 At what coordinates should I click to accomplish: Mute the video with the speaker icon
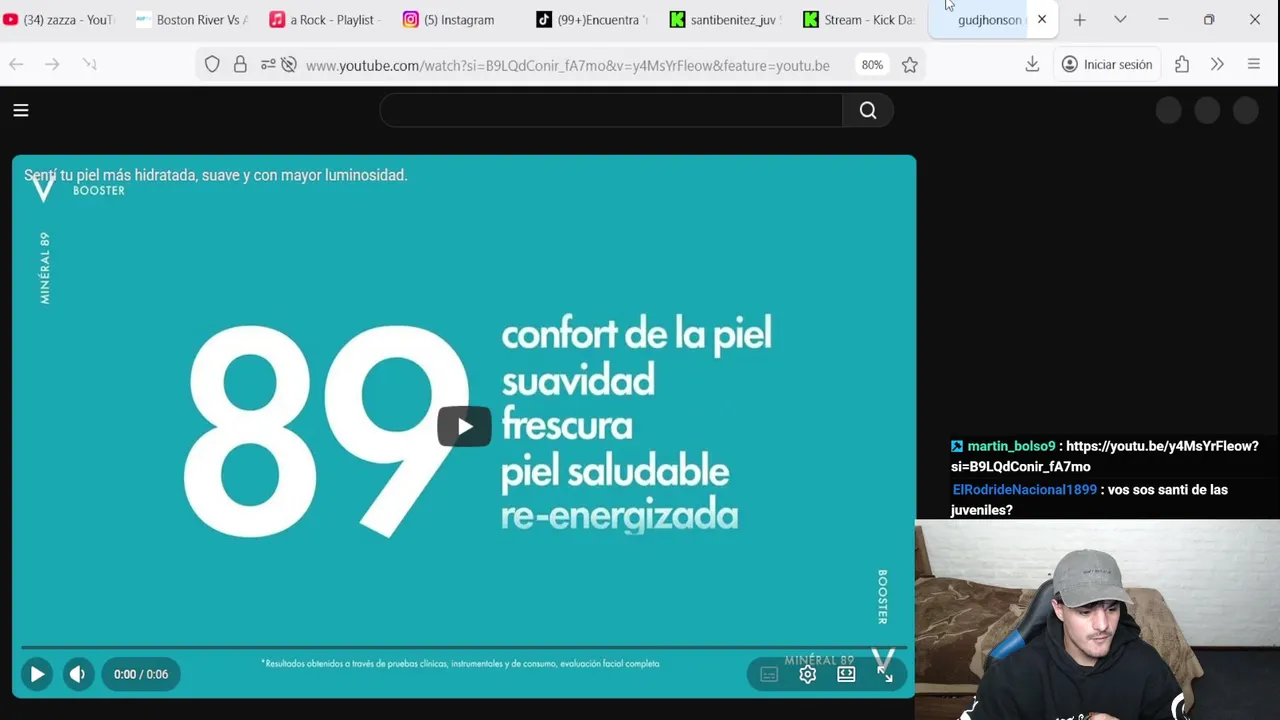(78, 674)
